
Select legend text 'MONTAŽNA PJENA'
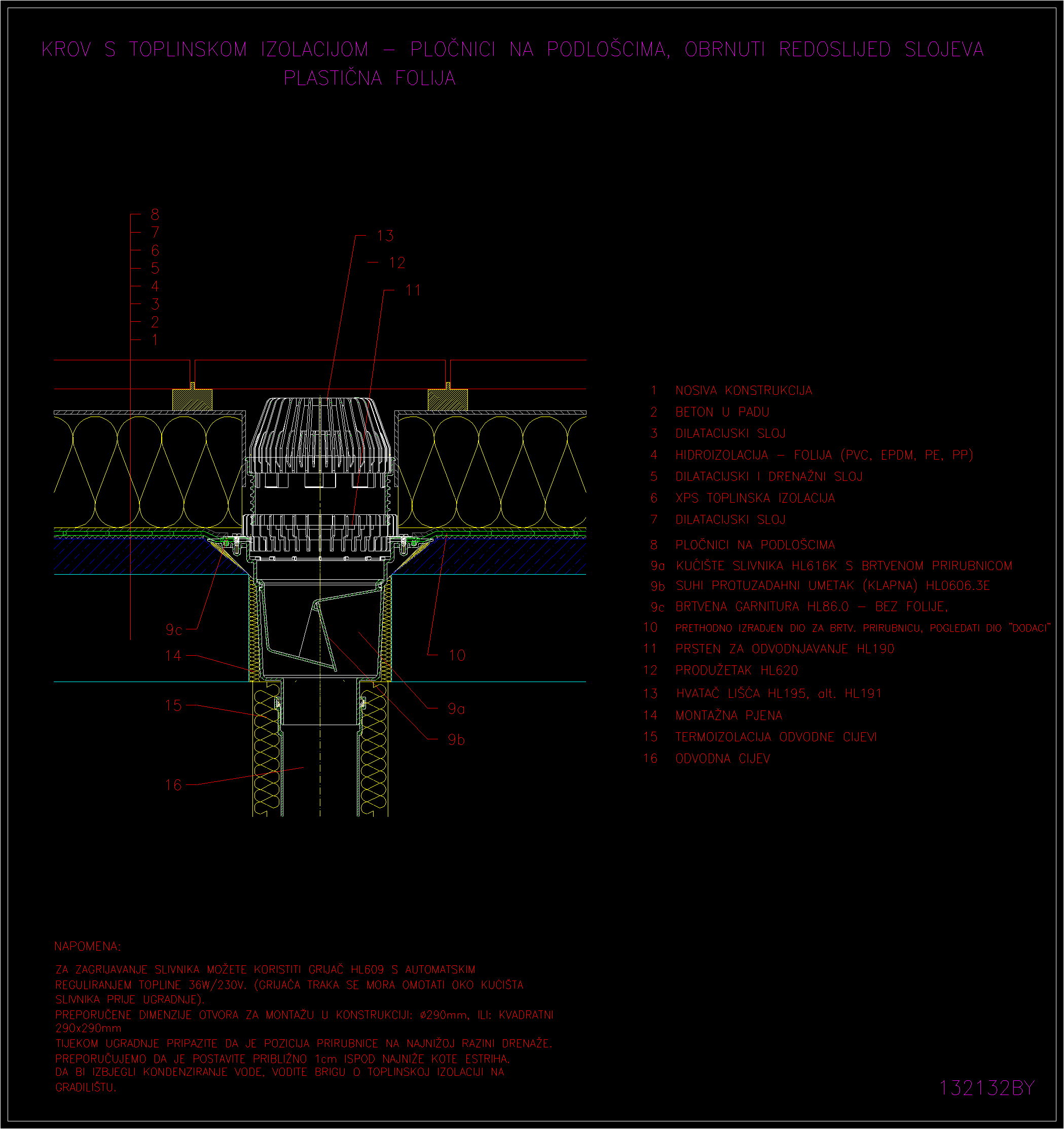click(x=729, y=716)
